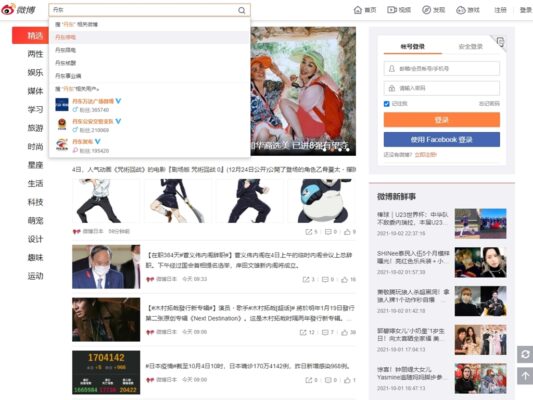The image size is (533, 400).
Task: Like the 木村拓哉 album post showing 39
Action: (344, 332)
